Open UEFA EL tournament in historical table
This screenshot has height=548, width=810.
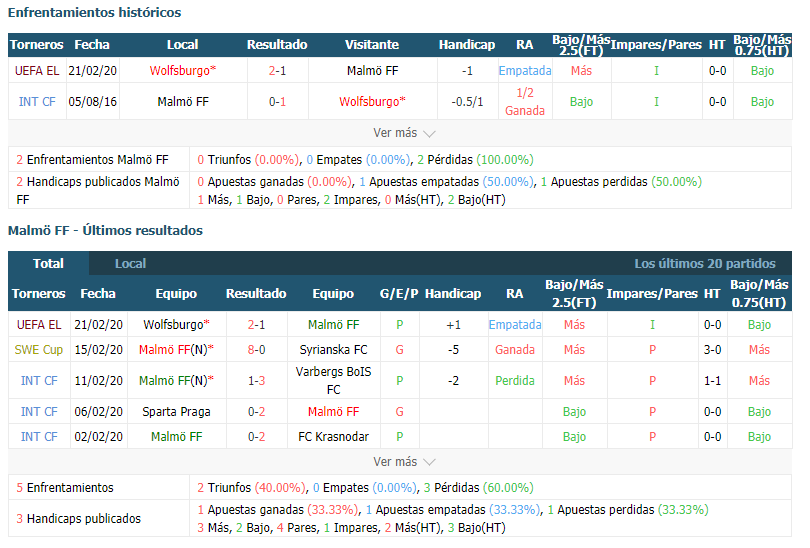click(x=37, y=71)
